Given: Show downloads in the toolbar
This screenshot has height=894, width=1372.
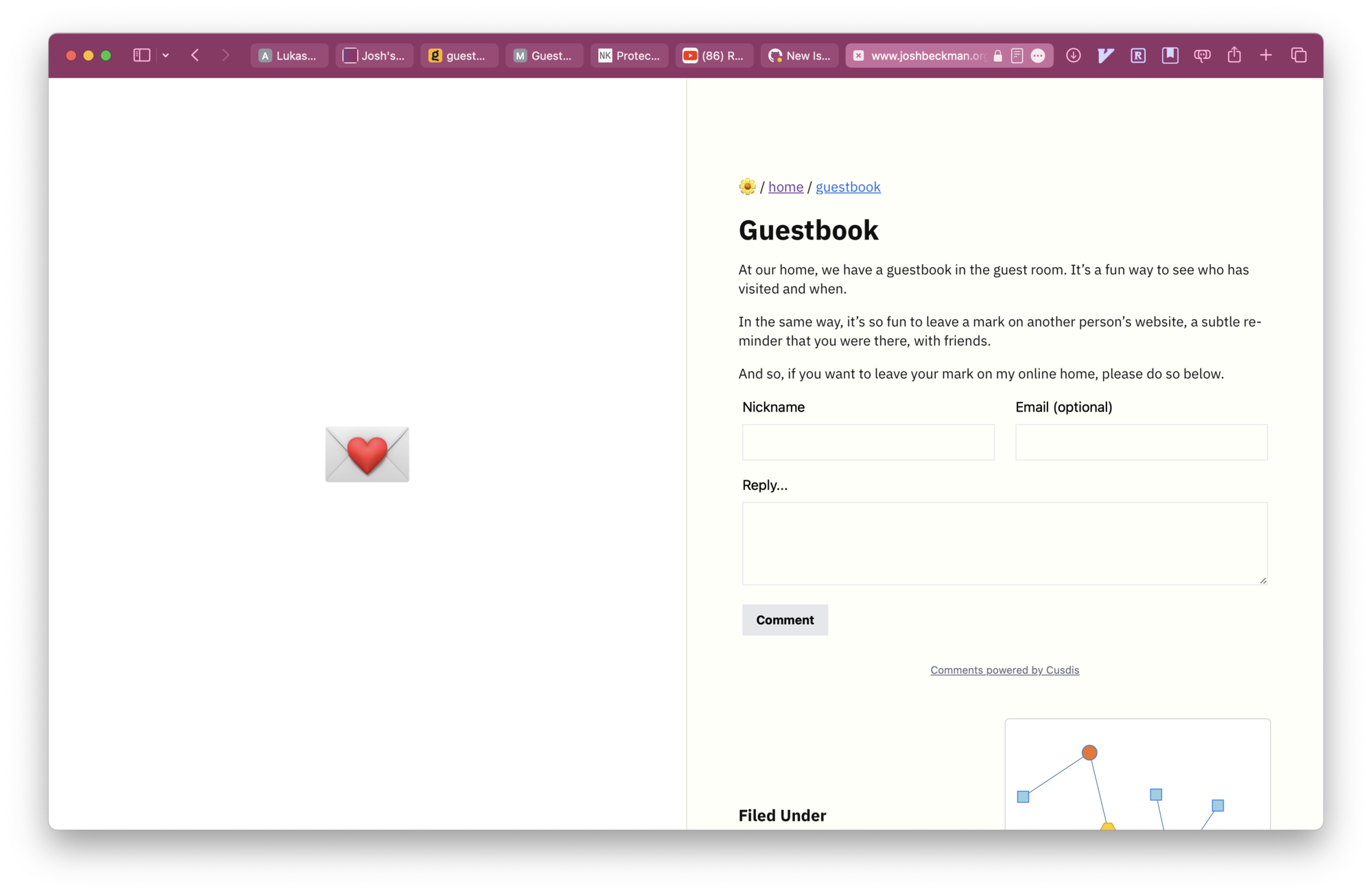Looking at the screenshot, I should coord(1074,56).
